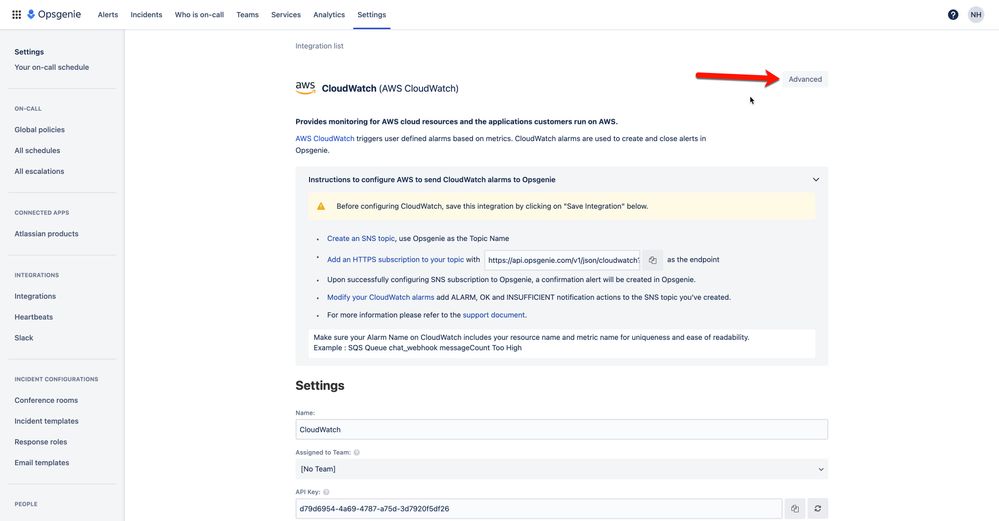Click the integration Name field
This screenshot has height=521, width=999.
click(x=561, y=429)
